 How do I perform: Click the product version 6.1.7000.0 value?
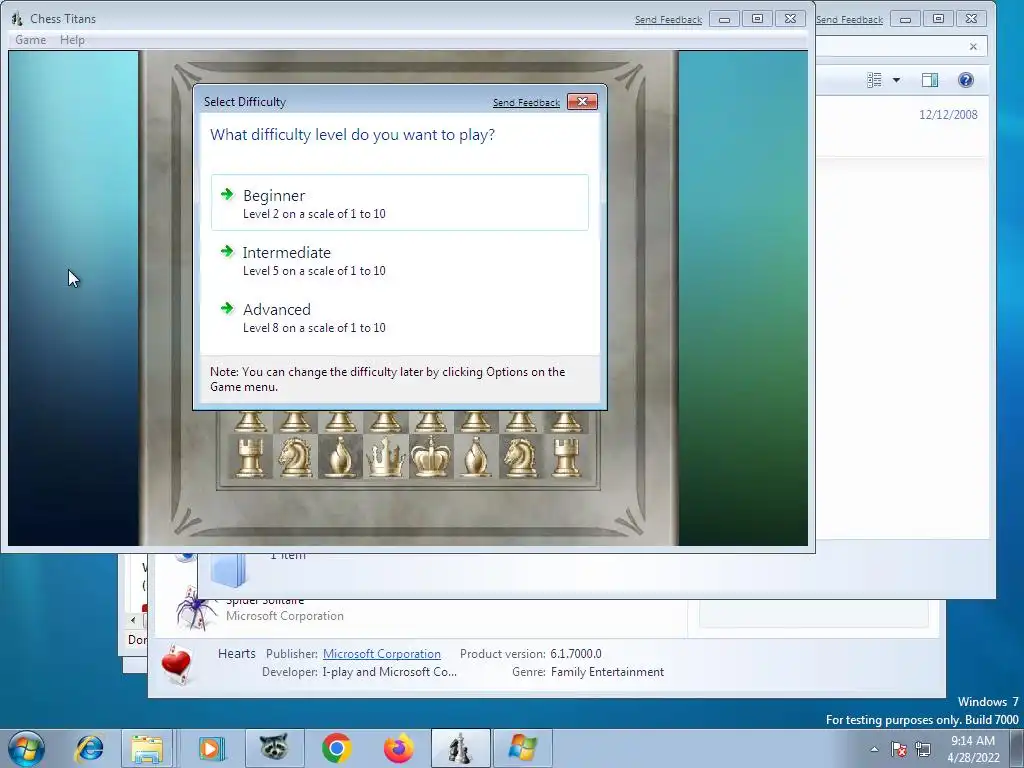pos(576,654)
